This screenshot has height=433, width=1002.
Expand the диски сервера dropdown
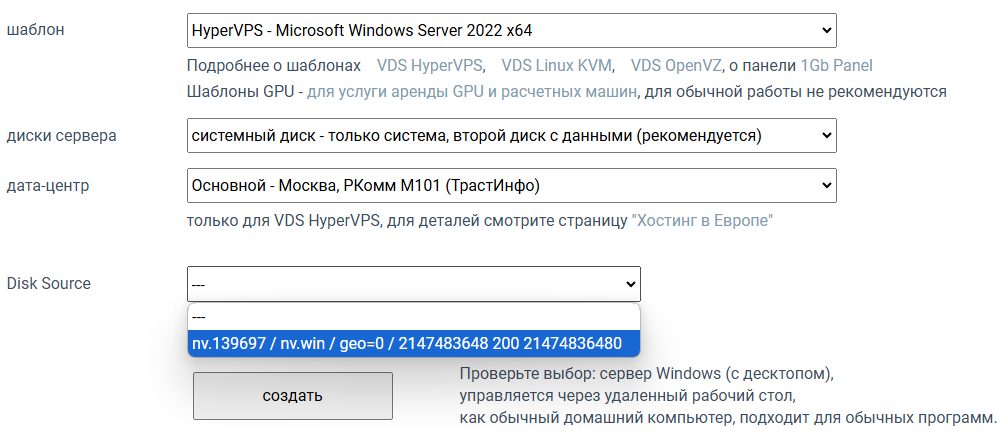pos(511,135)
